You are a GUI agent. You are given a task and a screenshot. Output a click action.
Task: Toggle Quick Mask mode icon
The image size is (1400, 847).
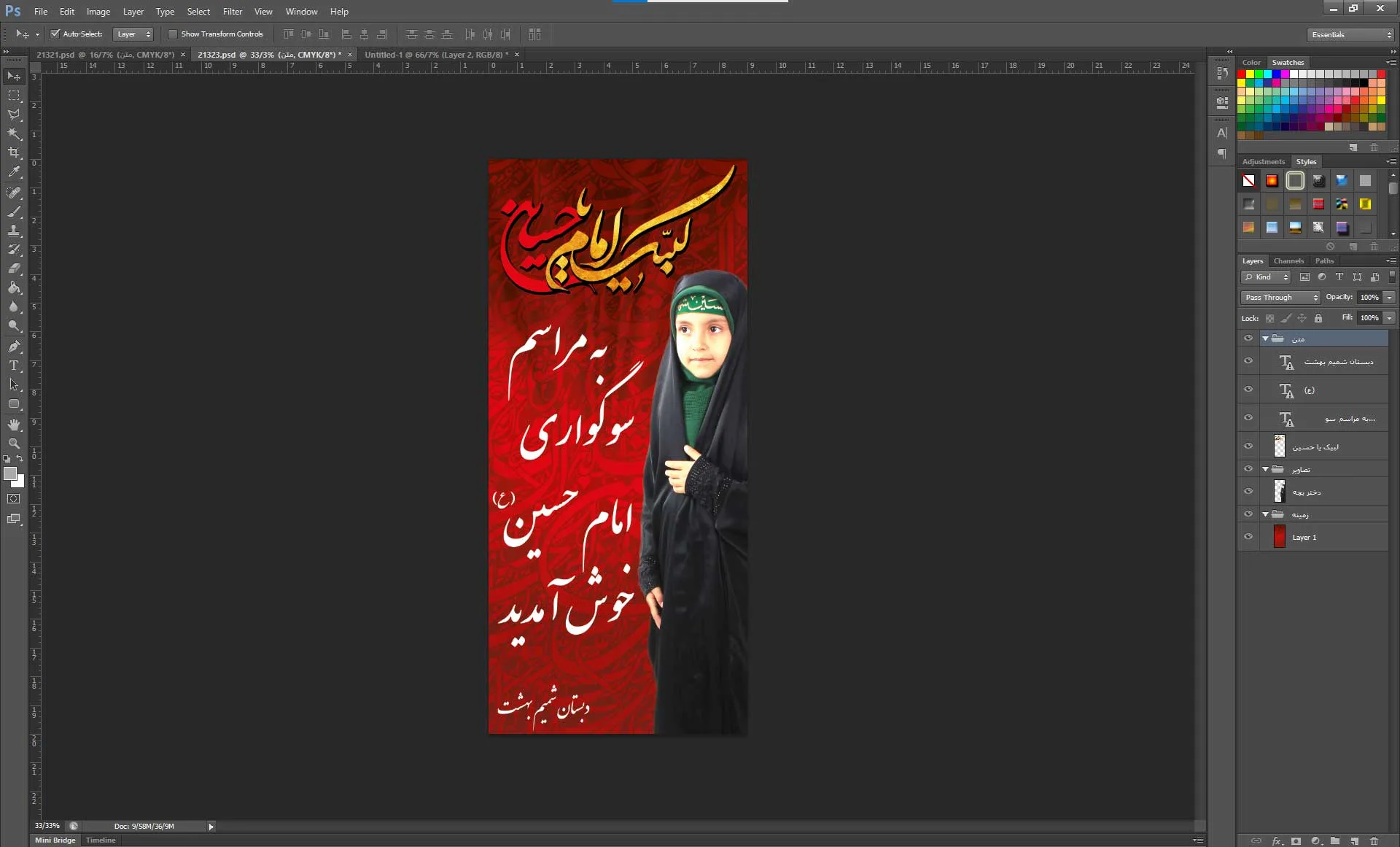(x=14, y=499)
